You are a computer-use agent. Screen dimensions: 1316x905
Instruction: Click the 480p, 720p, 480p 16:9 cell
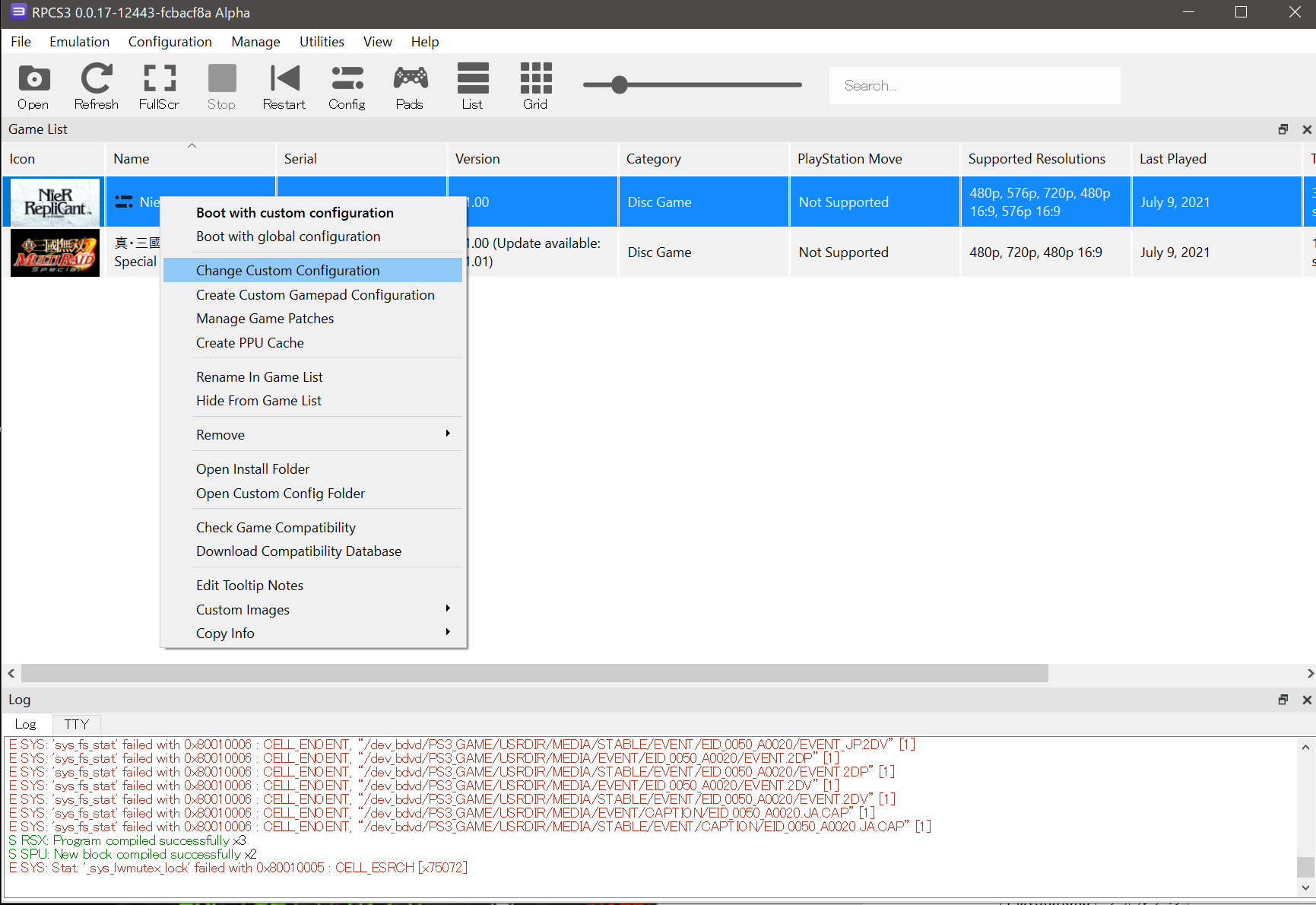[x=1045, y=252]
